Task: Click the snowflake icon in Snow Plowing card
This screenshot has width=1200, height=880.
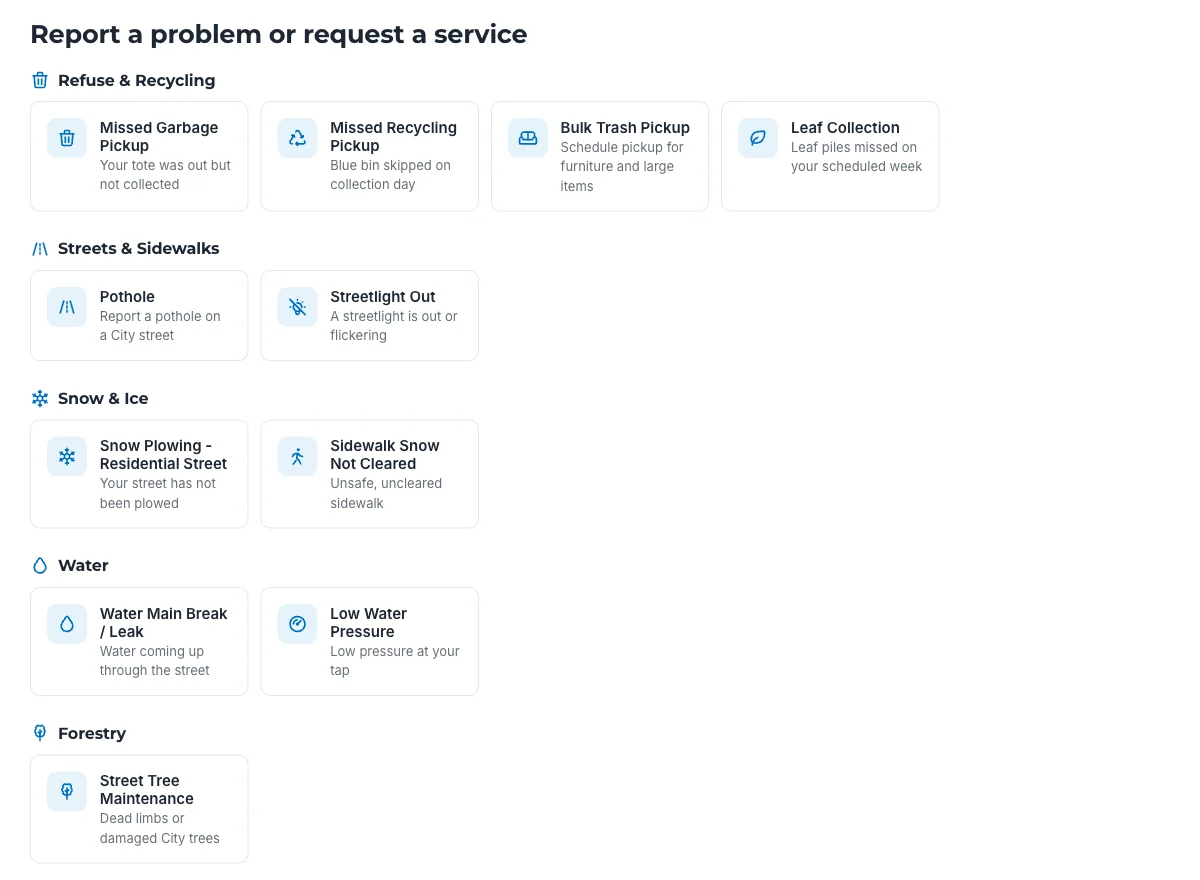Action: [67, 456]
